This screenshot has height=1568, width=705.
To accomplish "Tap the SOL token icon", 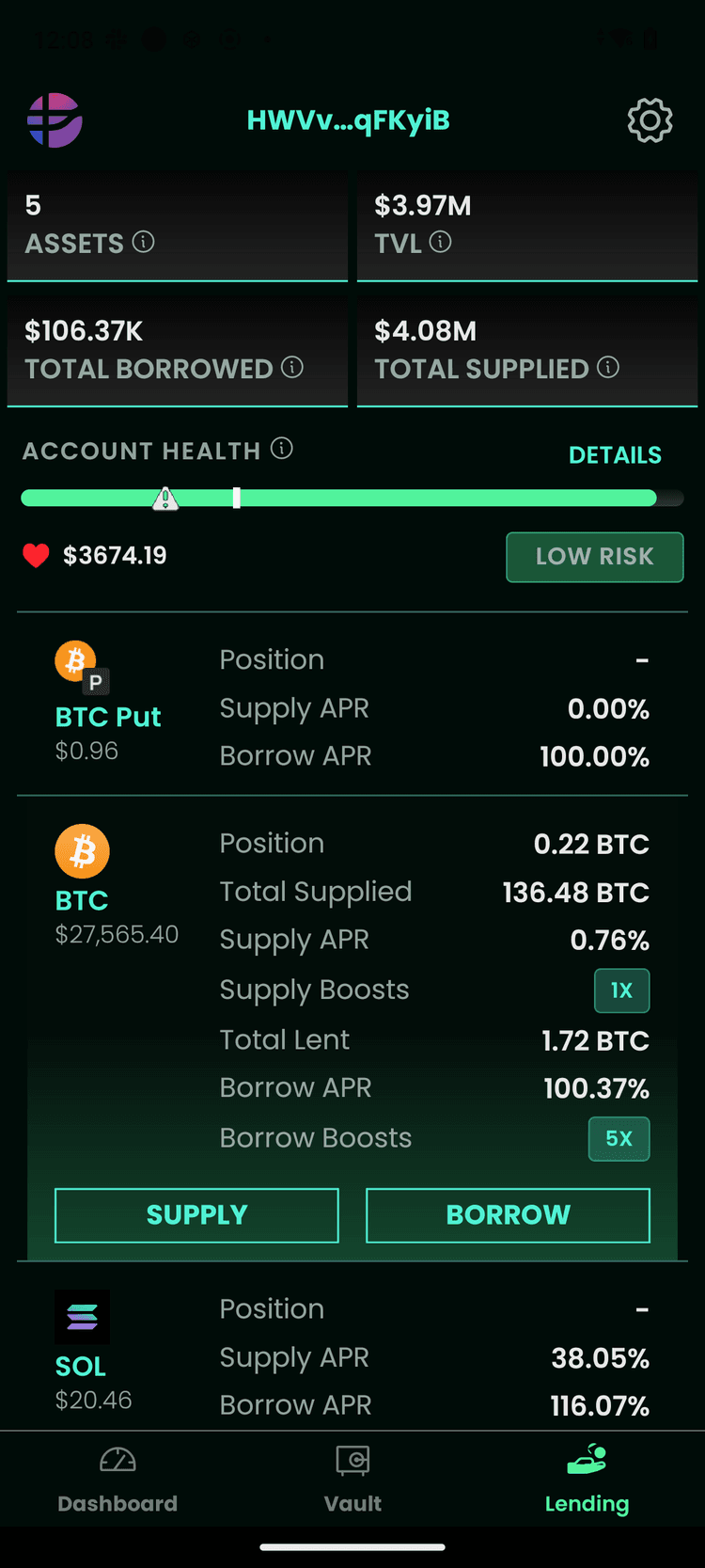I will tap(82, 1317).
